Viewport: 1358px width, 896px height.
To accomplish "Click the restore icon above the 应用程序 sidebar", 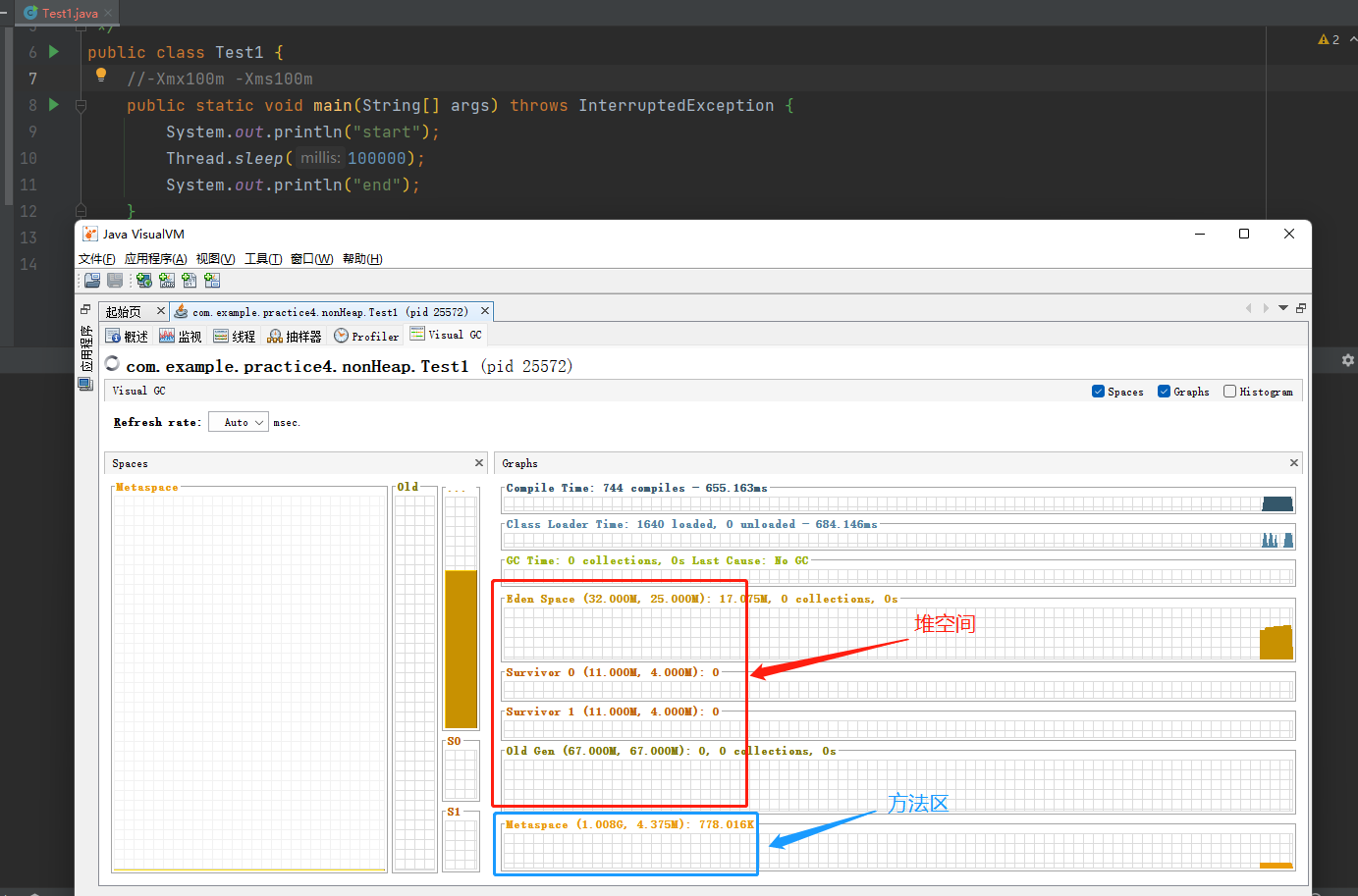I will tap(85, 309).
